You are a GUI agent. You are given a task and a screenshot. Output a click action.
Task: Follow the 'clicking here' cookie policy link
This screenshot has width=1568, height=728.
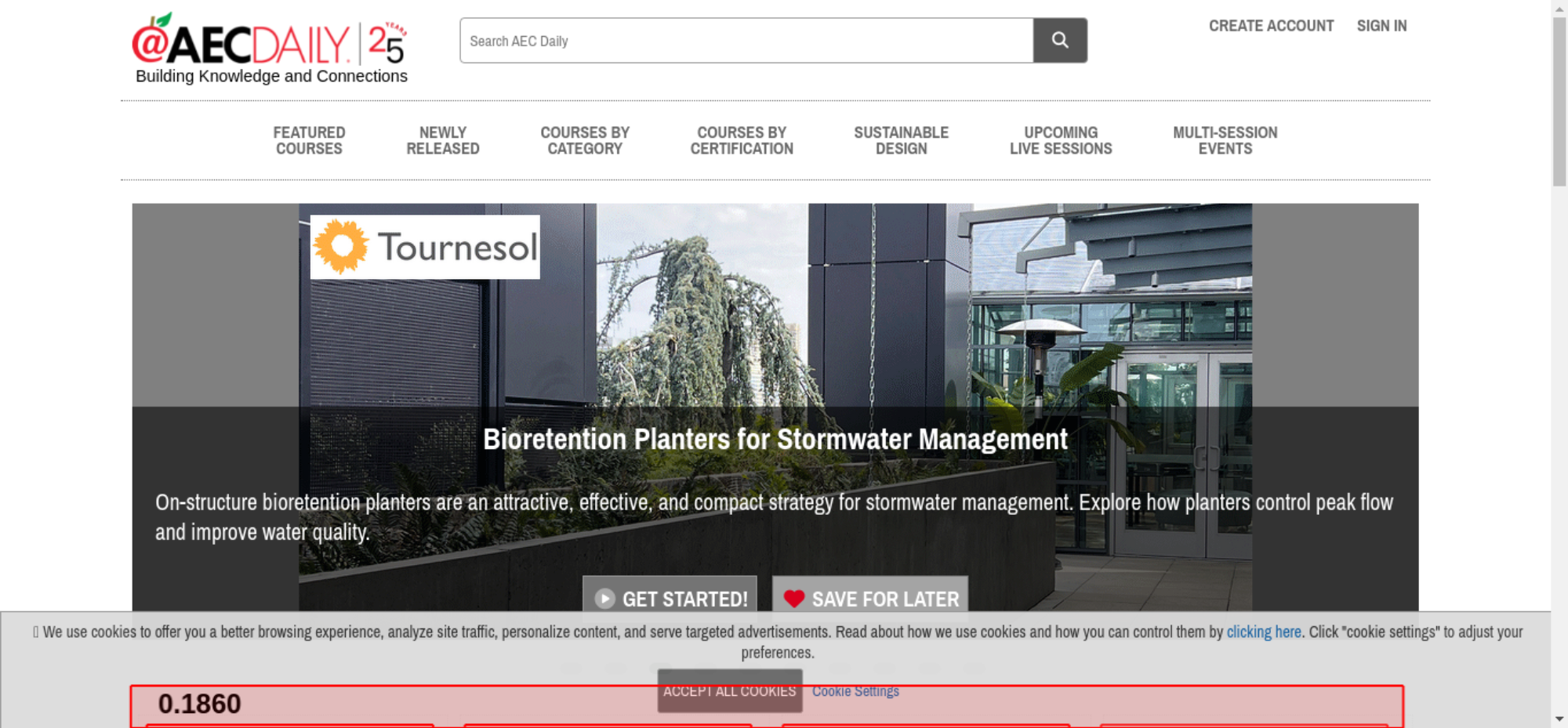pos(1263,632)
